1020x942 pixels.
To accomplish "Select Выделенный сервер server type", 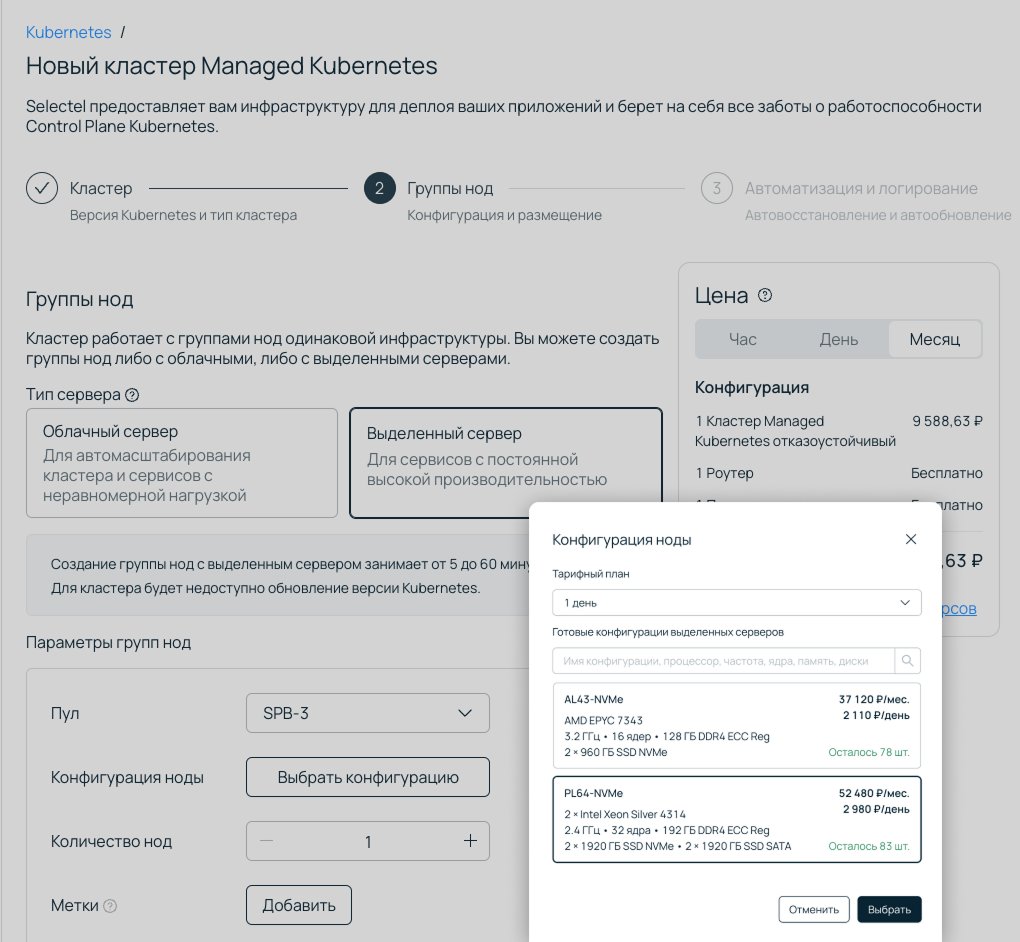I will point(505,462).
